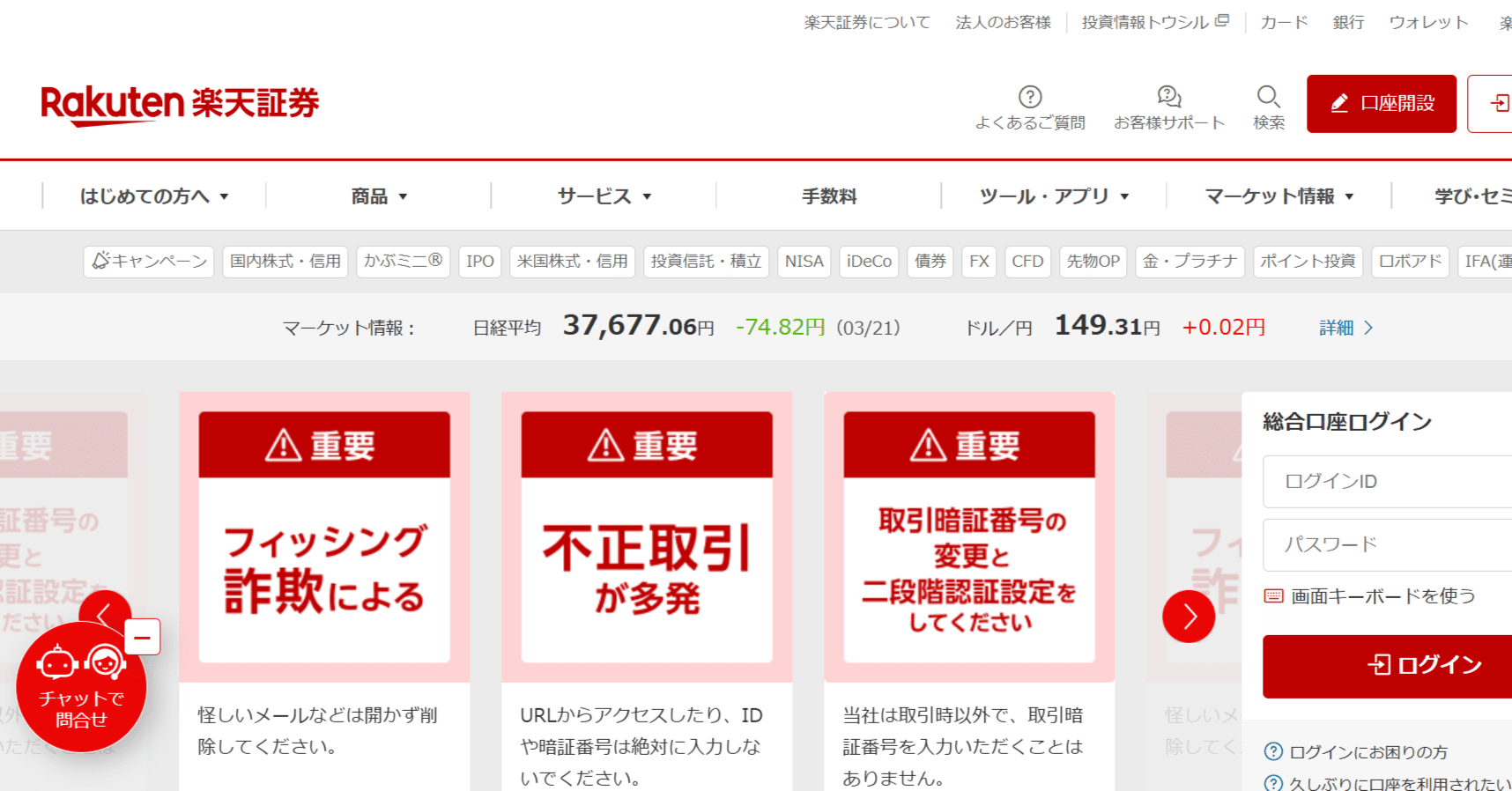Open 法人のお客様 link
The width and height of the screenshot is (1512, 791).
click(x=1003, y=22)
